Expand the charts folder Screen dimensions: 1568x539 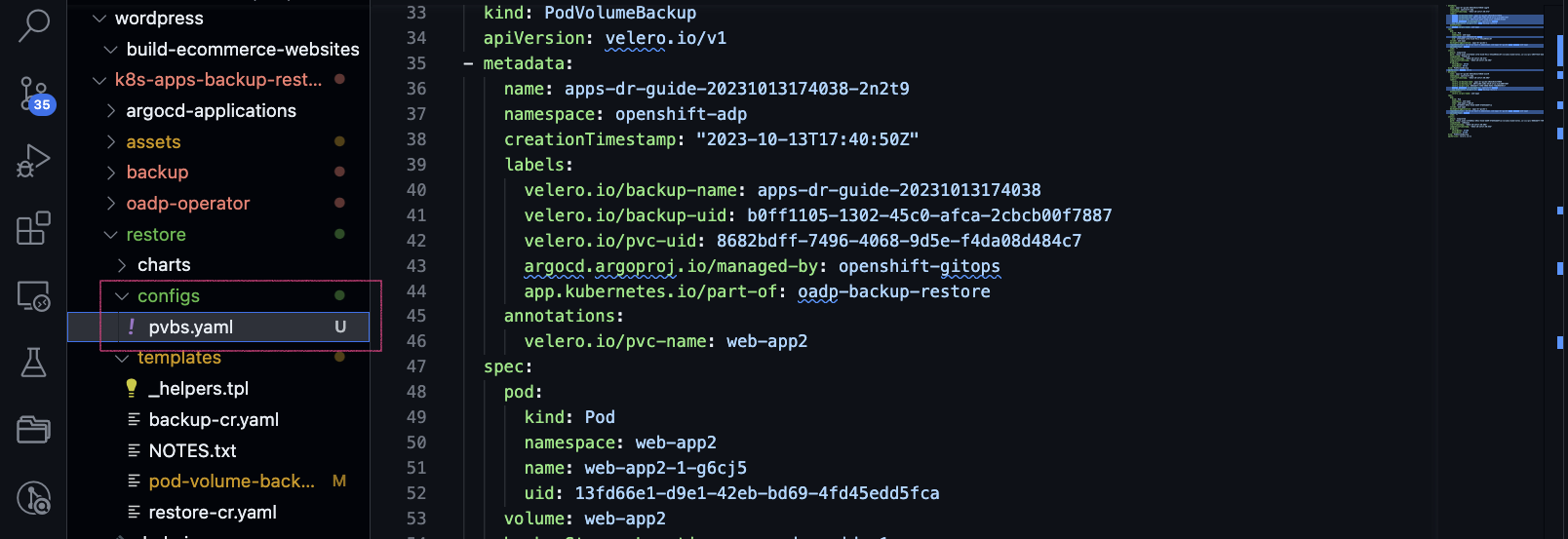(x=163, y=265)
